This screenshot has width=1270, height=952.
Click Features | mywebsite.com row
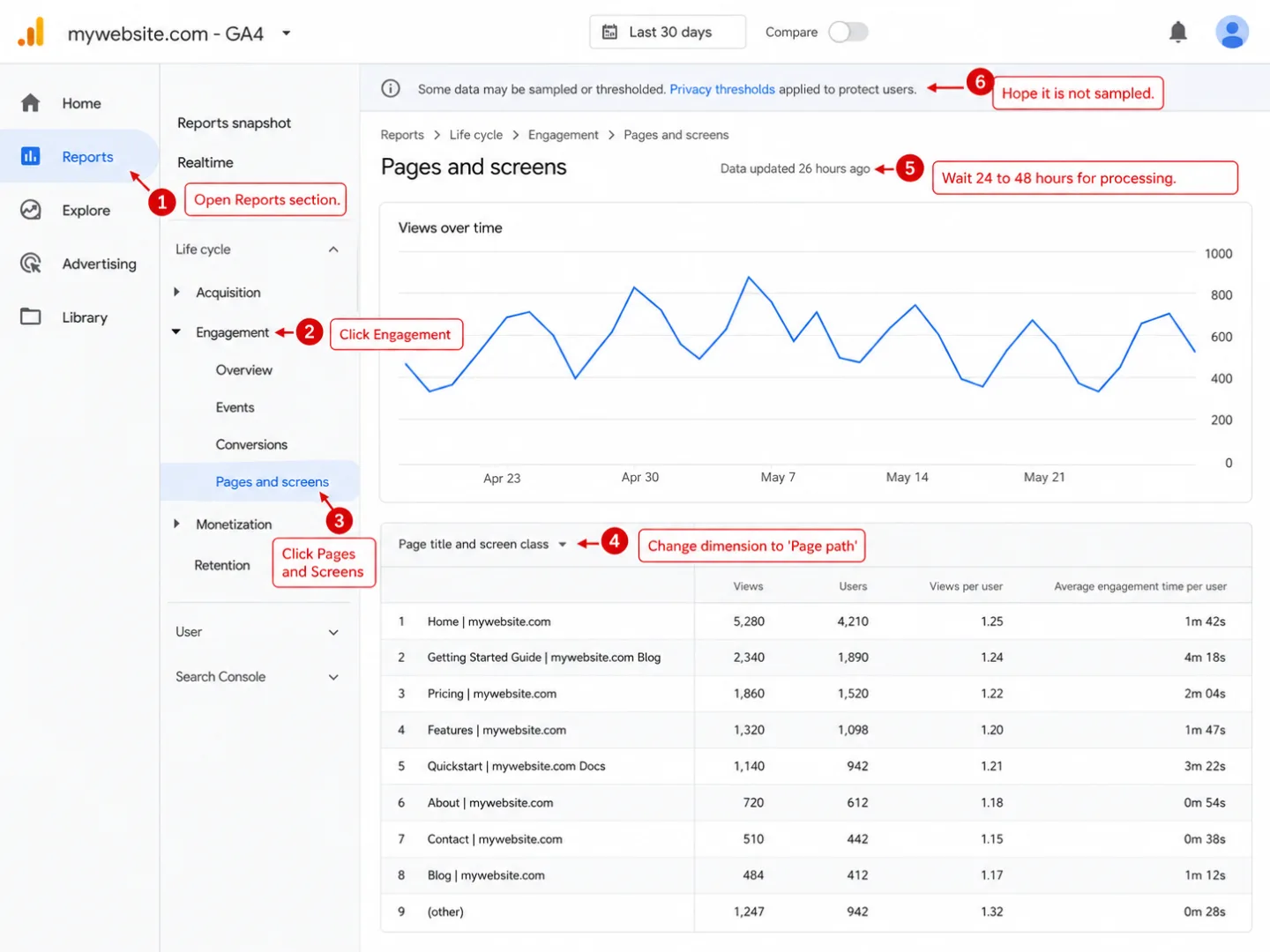click(816, 730)
